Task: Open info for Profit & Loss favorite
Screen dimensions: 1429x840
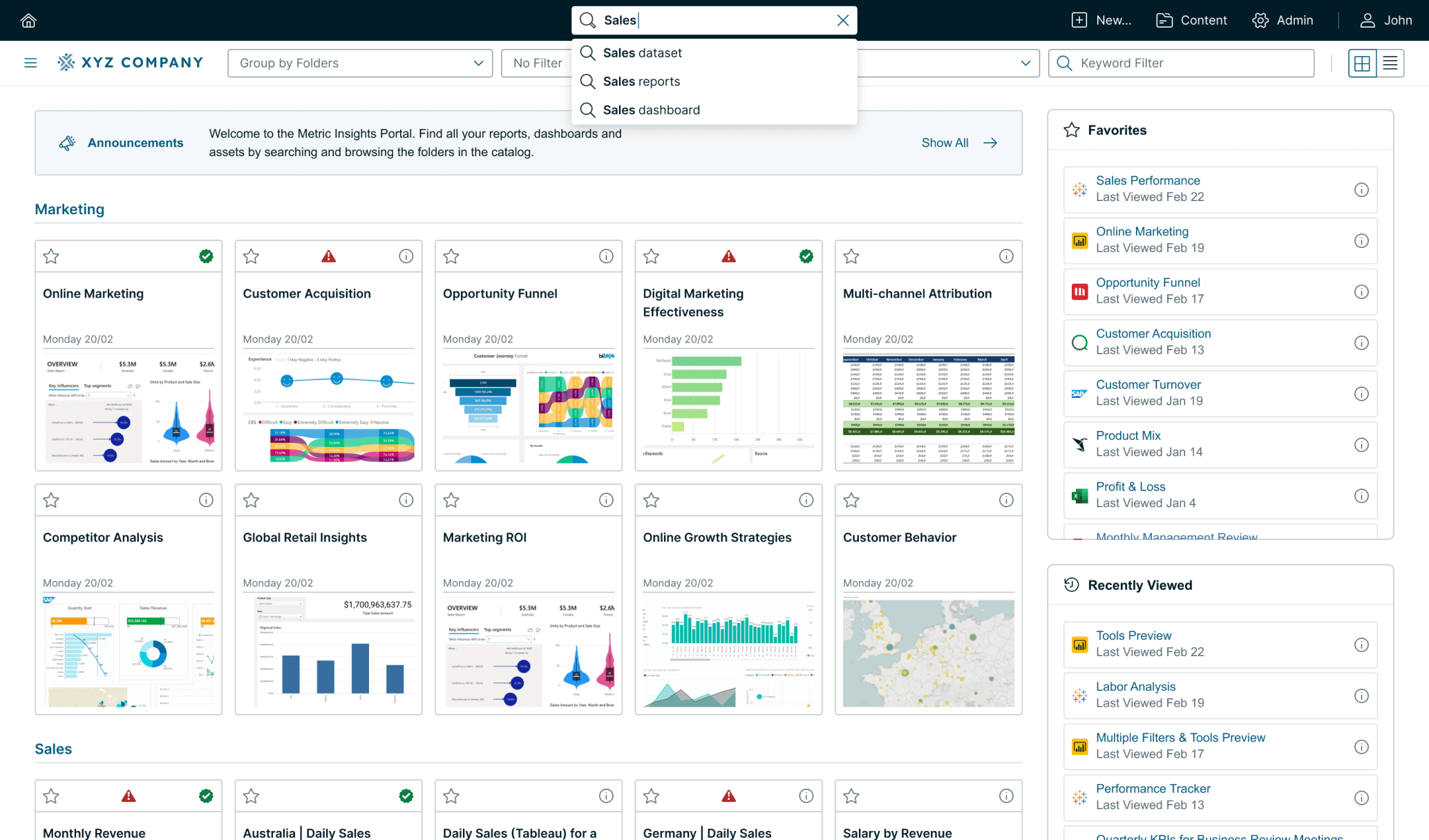Action: tap(1361, 496)
